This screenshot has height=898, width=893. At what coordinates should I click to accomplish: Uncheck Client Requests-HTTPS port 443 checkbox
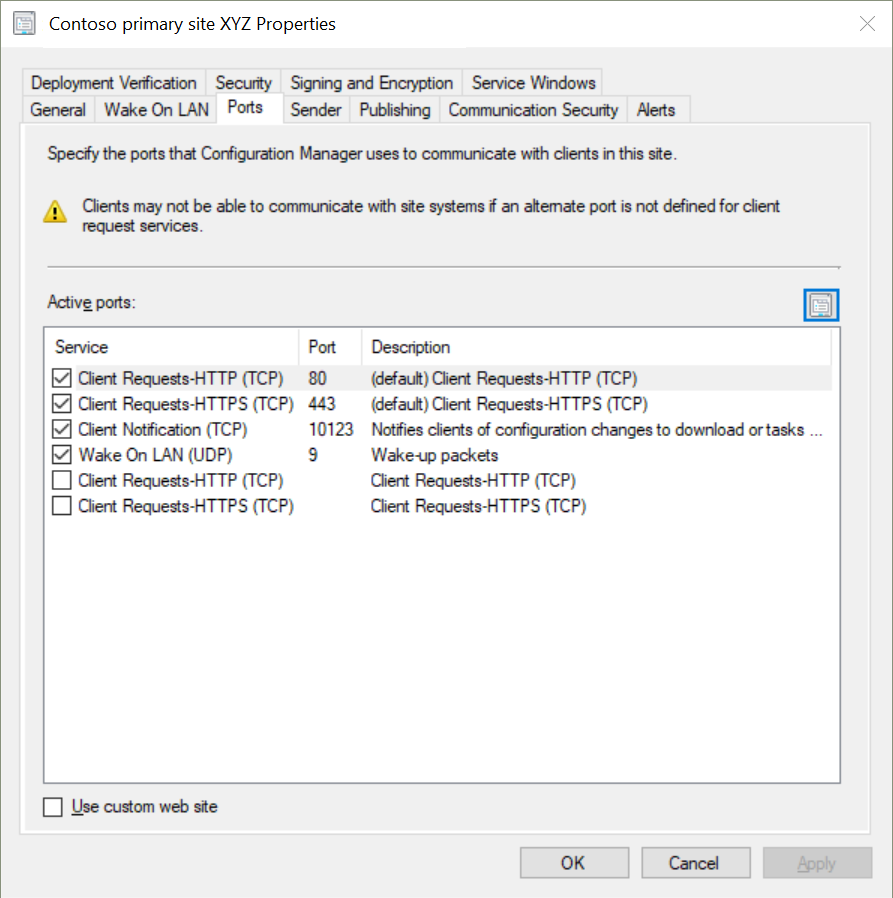pyautogui.click(x=62, y=404)
